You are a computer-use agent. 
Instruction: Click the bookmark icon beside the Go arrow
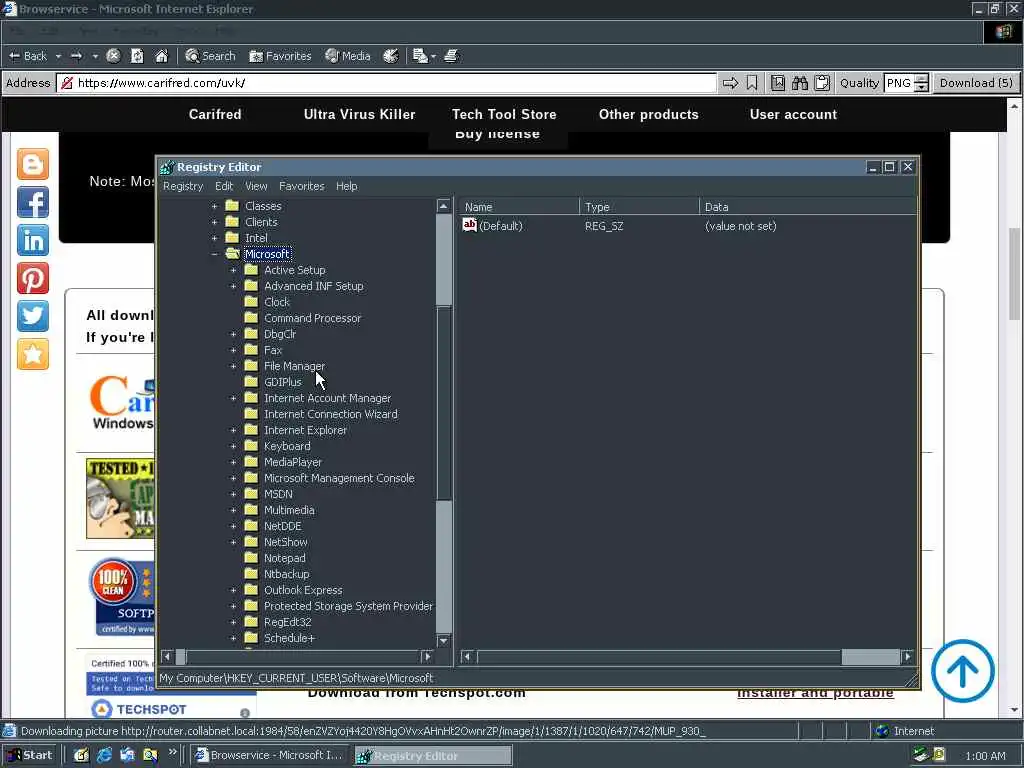pos(752,83)
